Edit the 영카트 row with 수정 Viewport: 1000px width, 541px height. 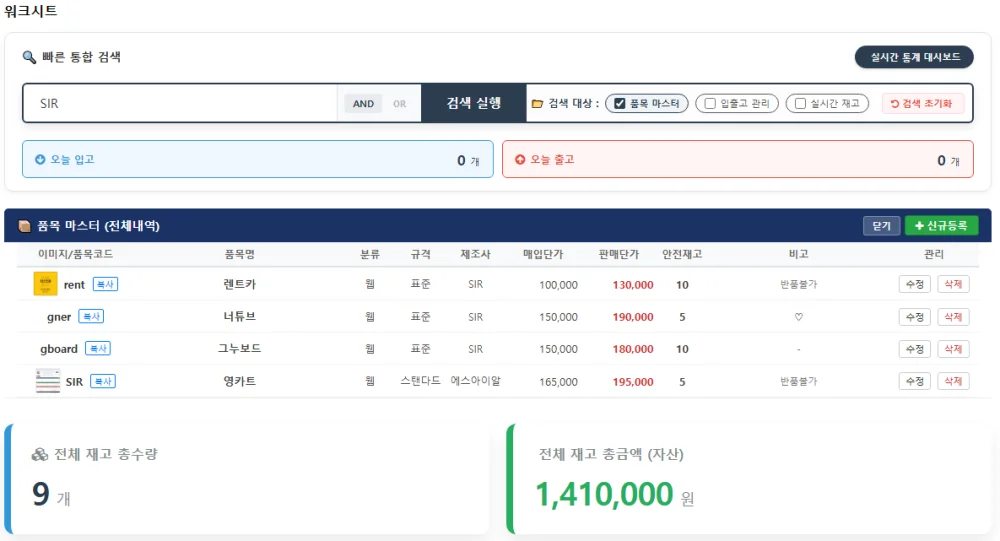click(x=915, y=382)
